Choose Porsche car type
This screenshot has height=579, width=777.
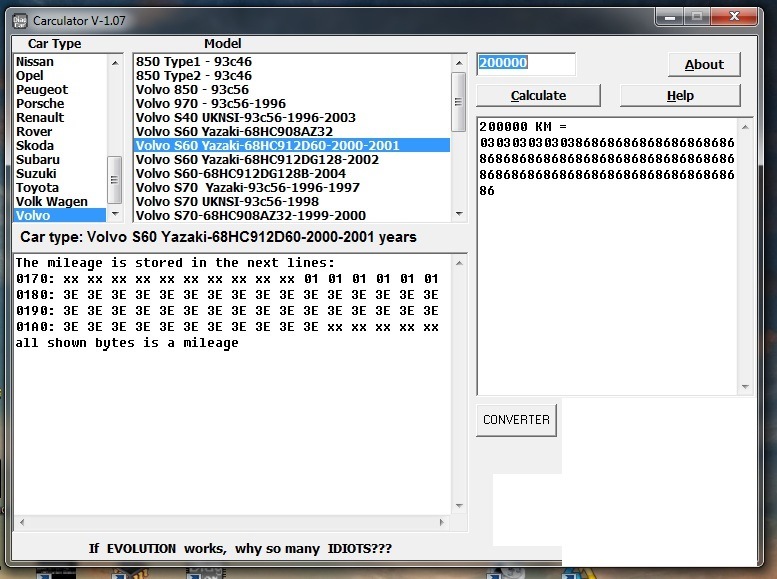pos(60,103)
